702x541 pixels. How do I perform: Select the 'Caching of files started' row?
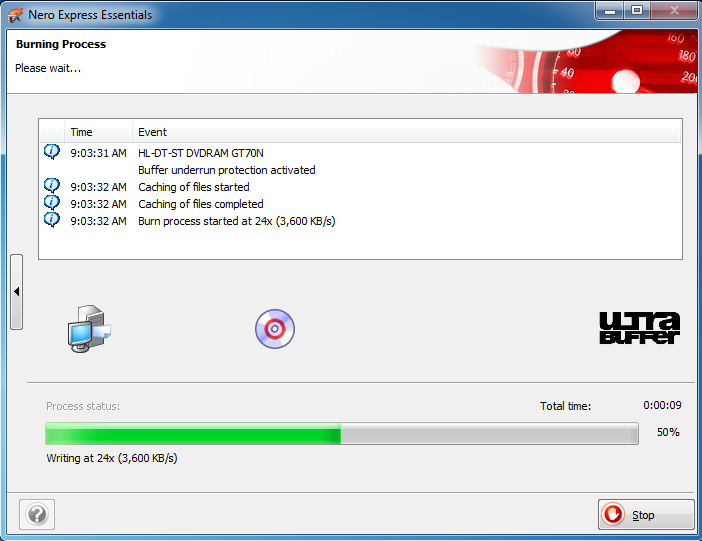(x=360, y=187)
